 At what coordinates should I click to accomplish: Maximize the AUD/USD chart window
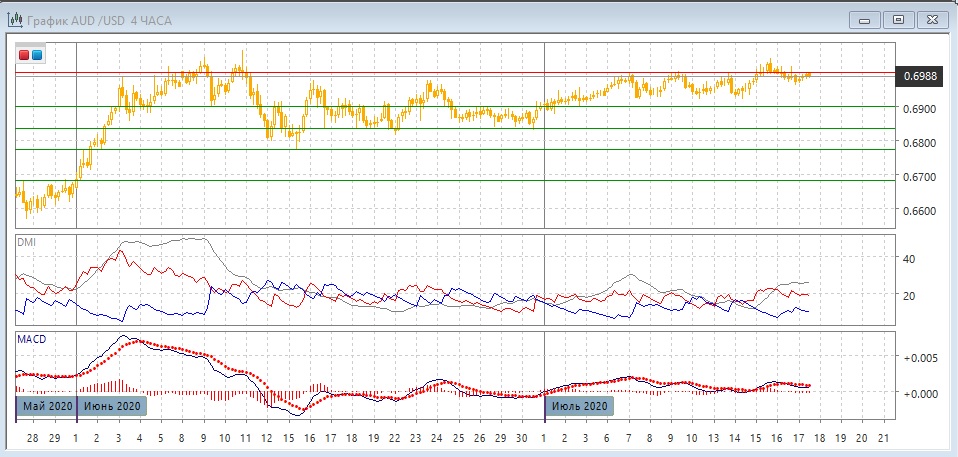click(x=898, y=19)
